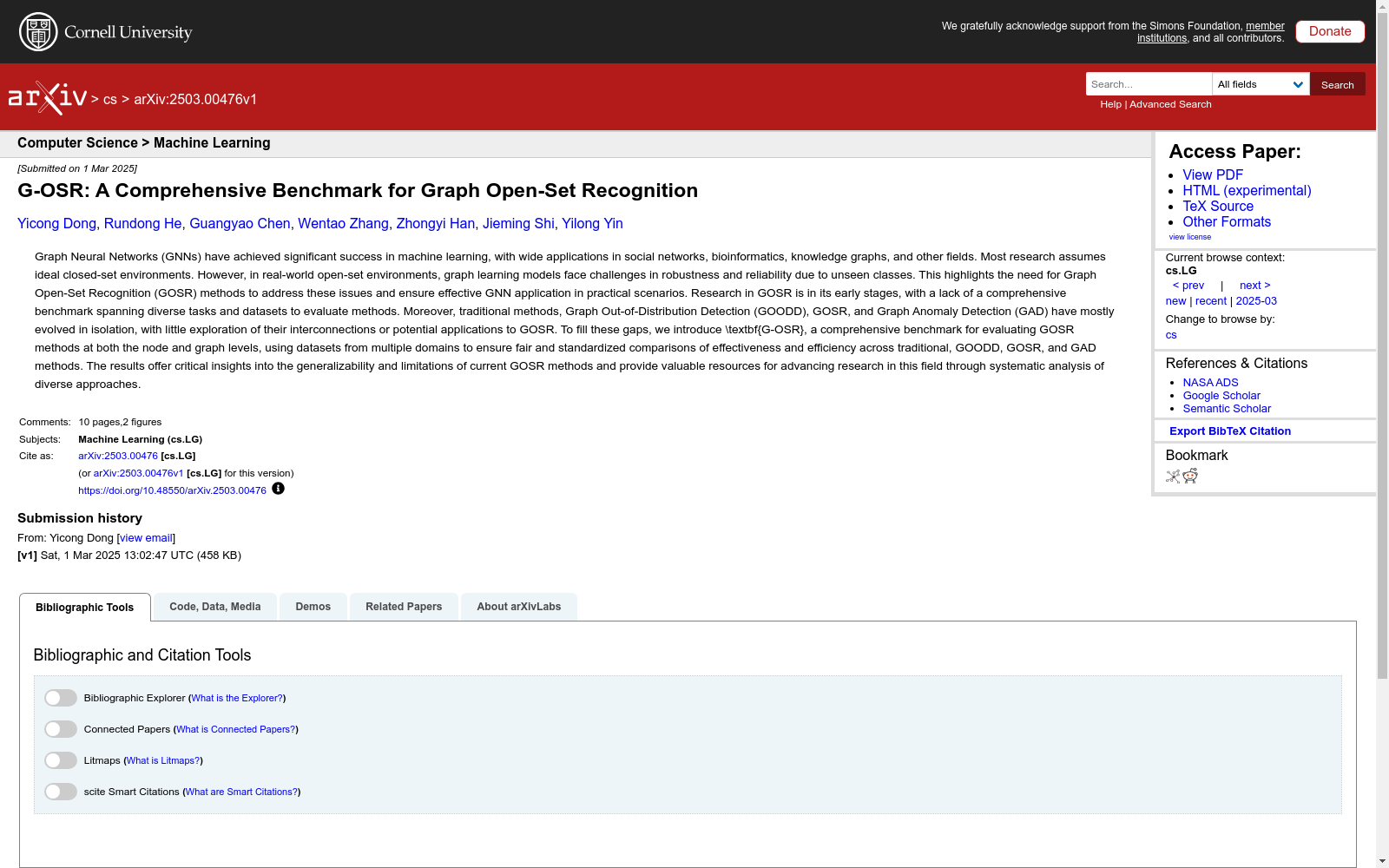Open the Related Papers tab
Image resolution: width=1389 pixels, height=868 pixels.
[404, 606]
